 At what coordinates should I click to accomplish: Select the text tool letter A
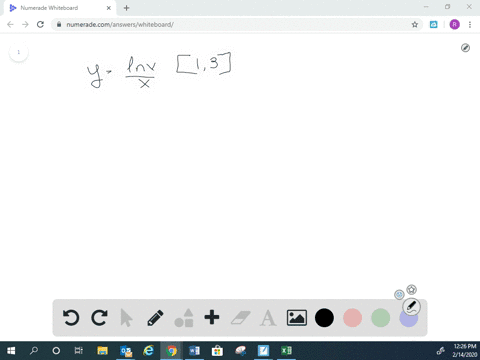coord(268,318)
